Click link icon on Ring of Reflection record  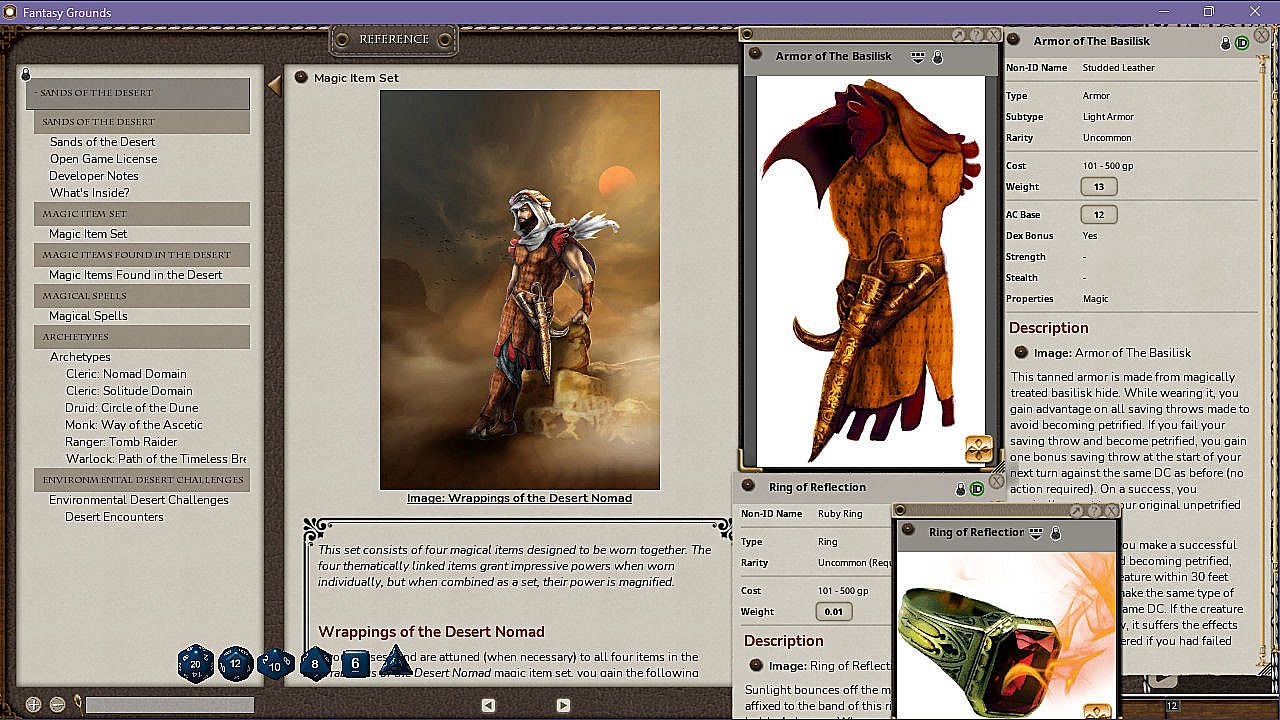coord(748,486)
